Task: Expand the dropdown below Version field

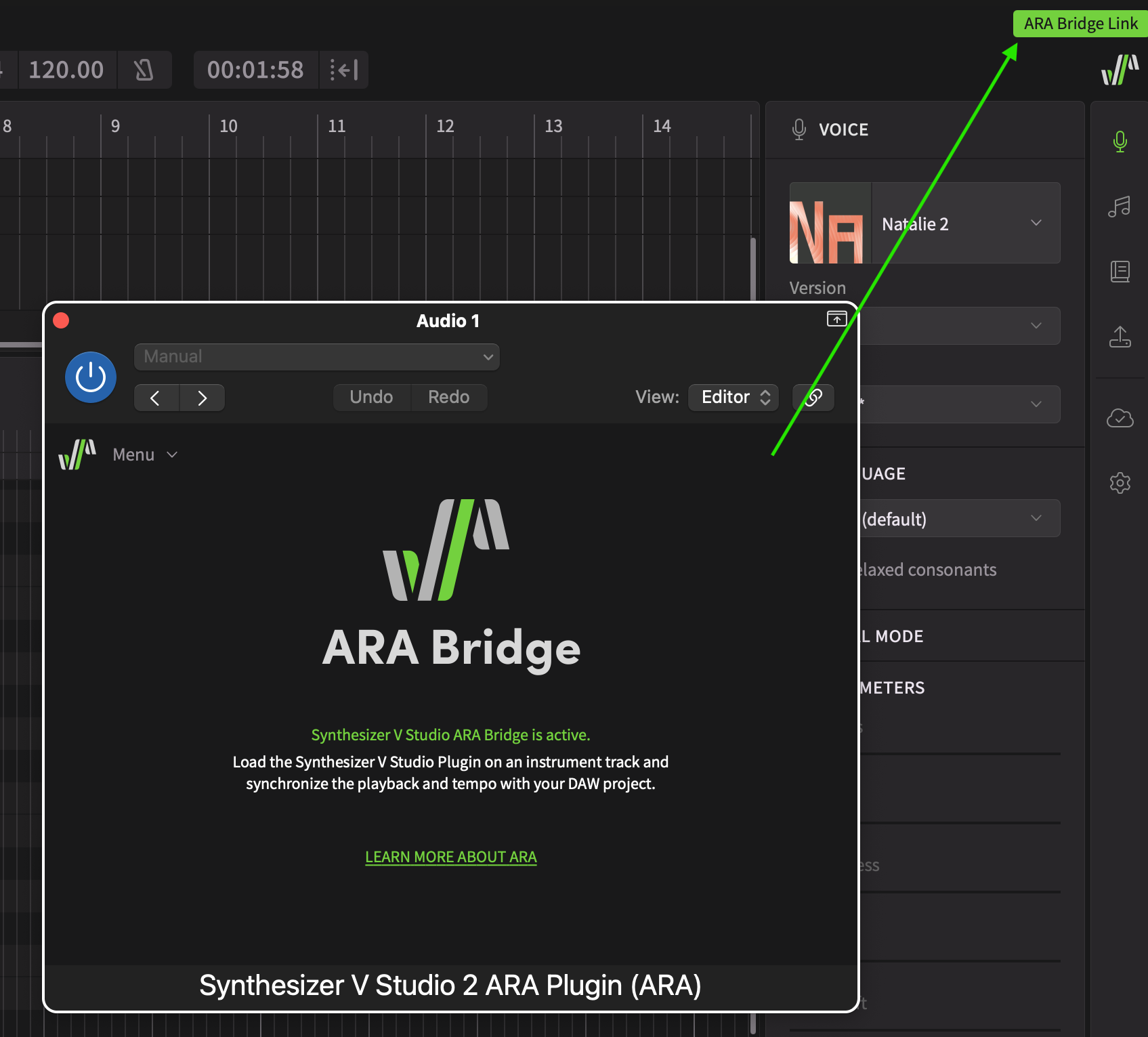Action: pos(1036,404)
